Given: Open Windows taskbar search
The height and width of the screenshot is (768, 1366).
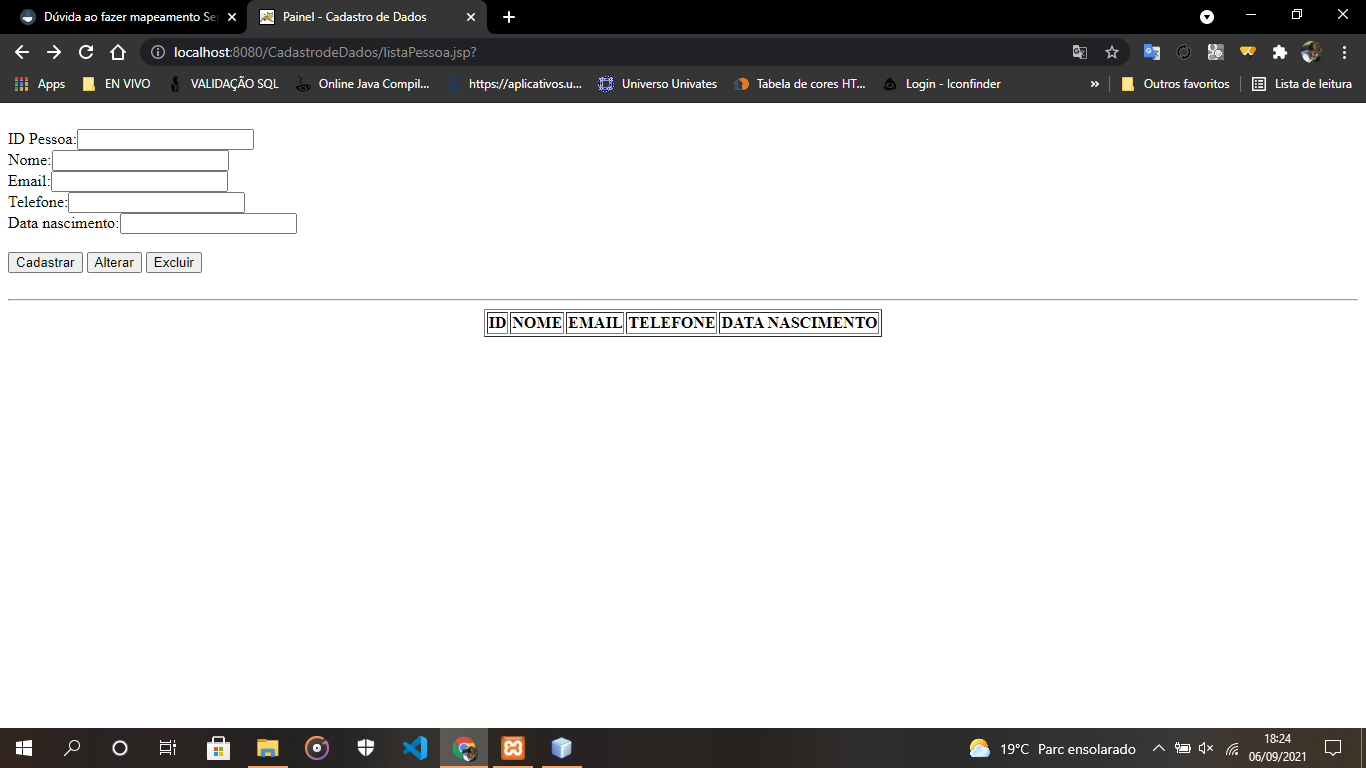Looking at the screenshot, I should (x=72, y=748).
